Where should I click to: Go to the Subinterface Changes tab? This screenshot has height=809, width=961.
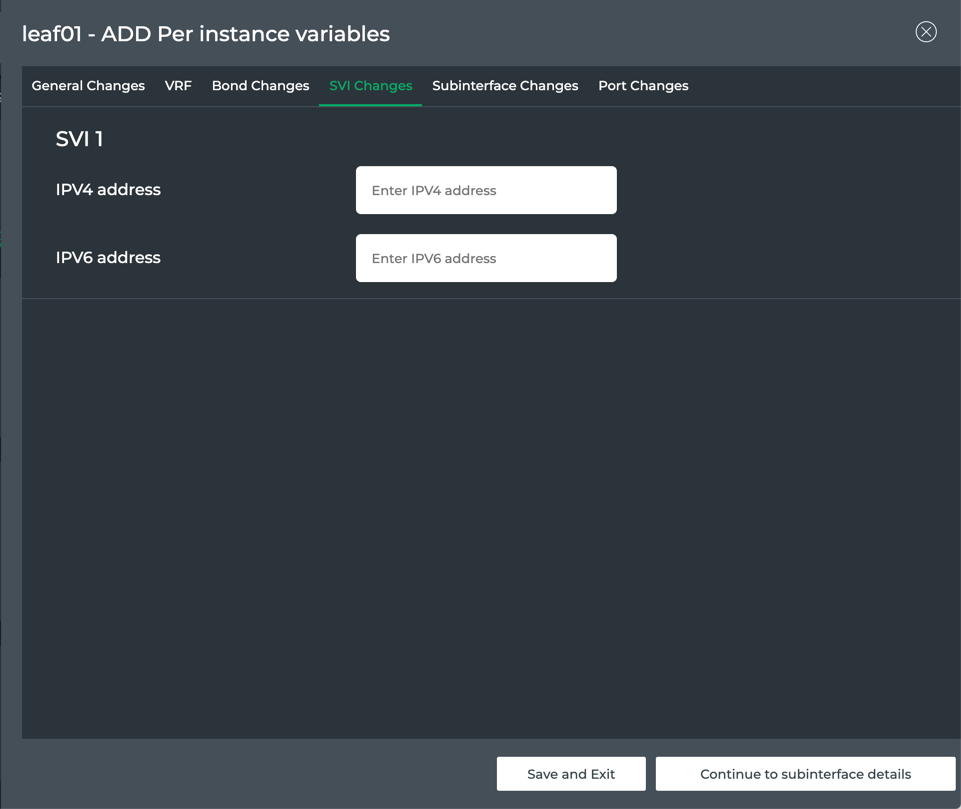pyautogui.click(x=505, y=86)
